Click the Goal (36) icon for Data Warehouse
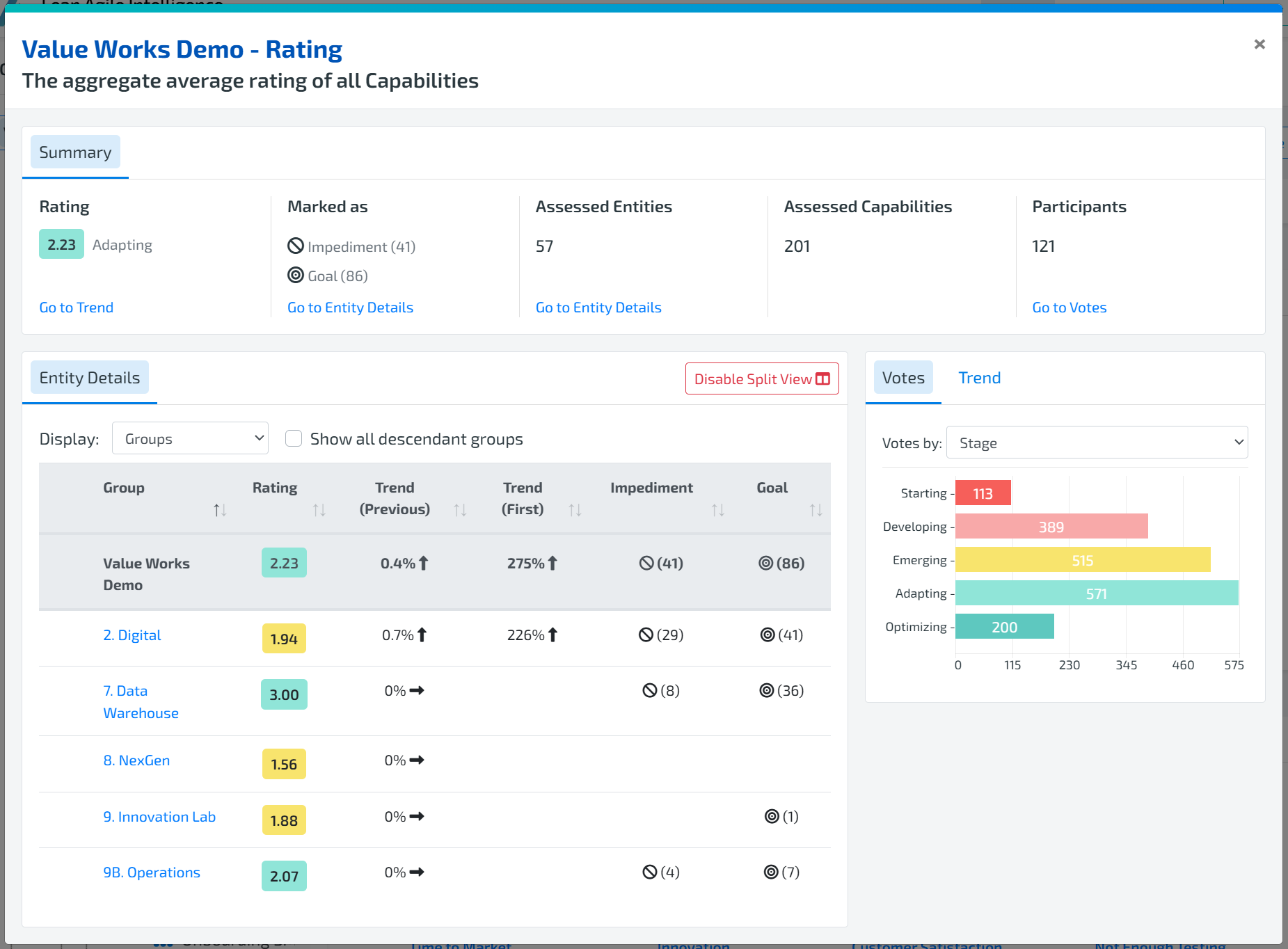 click(x=766, y=690)
